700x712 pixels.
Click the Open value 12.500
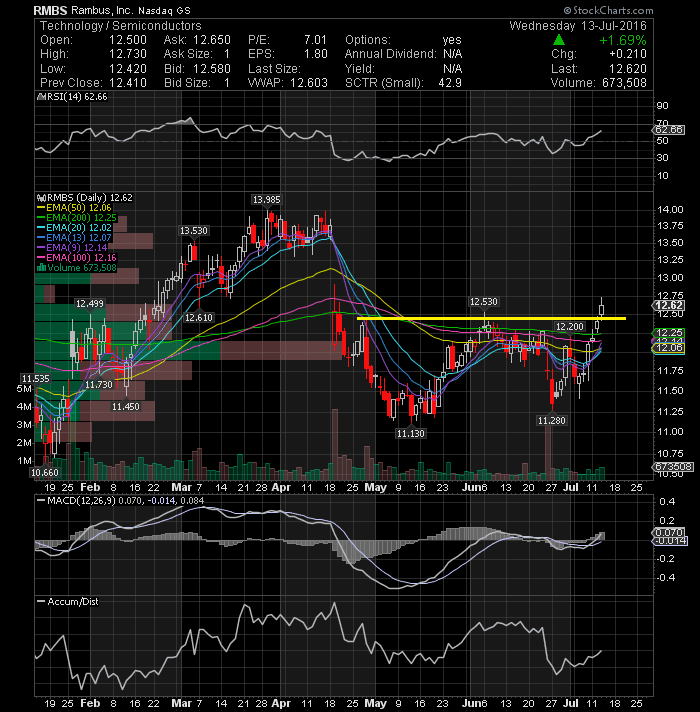128,40
